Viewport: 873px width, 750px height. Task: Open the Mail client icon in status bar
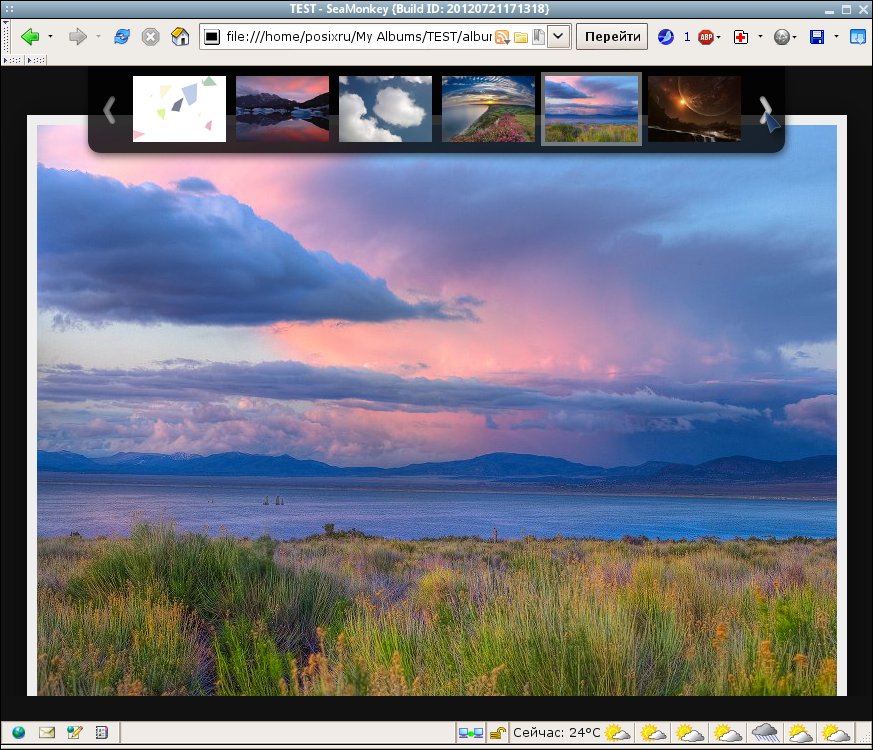47,732
